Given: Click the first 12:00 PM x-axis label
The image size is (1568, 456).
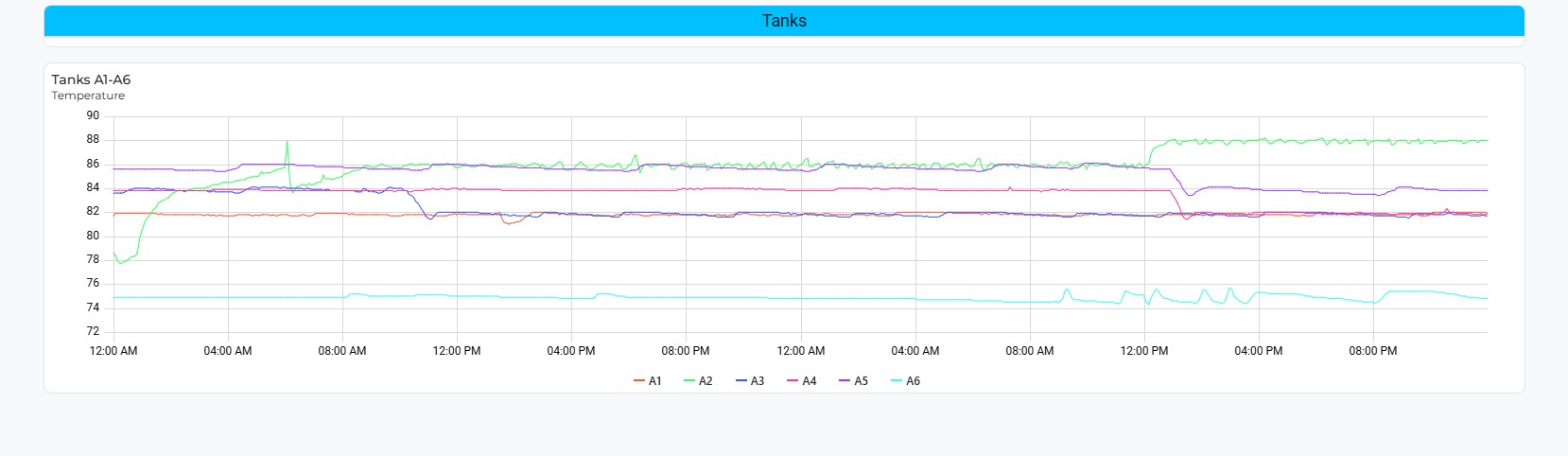Looking at the screenshot, I should (x=457, y=351).
